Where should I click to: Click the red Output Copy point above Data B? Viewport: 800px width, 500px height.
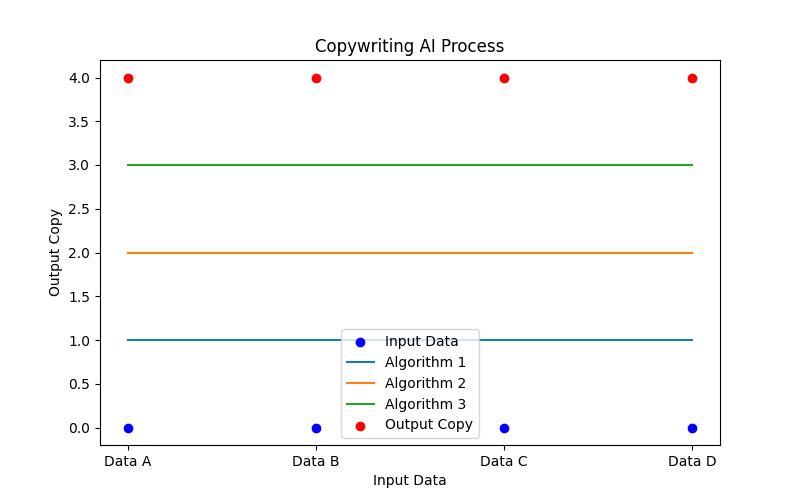316,78
